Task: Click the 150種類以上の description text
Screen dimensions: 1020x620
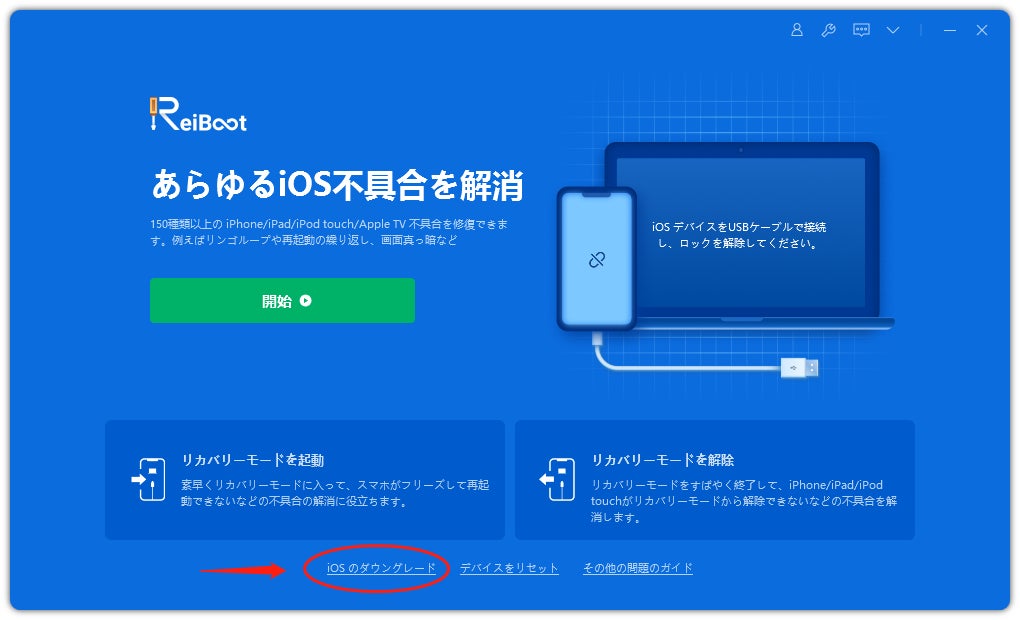Action: (329, 232)
